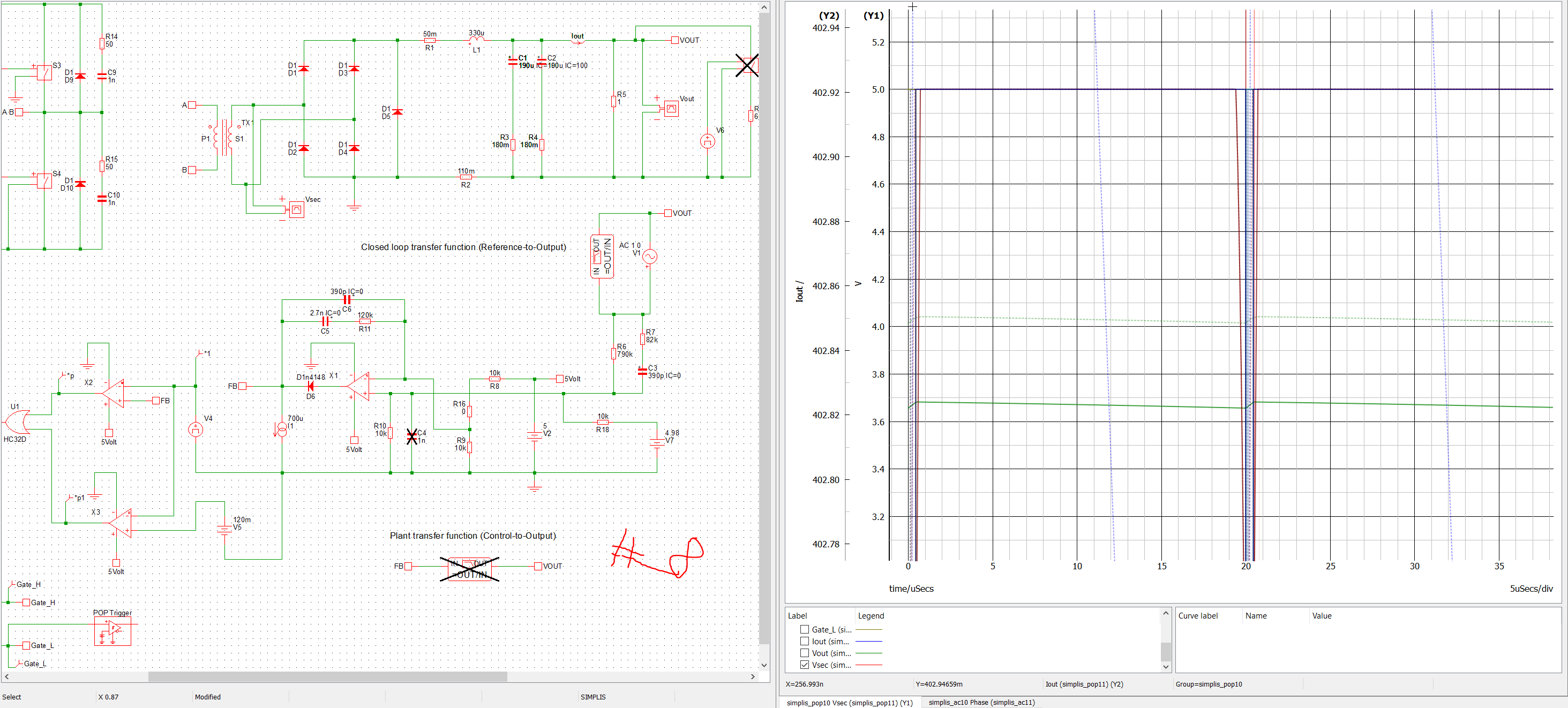Click the X=256.993n status readout
The width and height of the screenshot is (1568, 708).
coord(804,684)
